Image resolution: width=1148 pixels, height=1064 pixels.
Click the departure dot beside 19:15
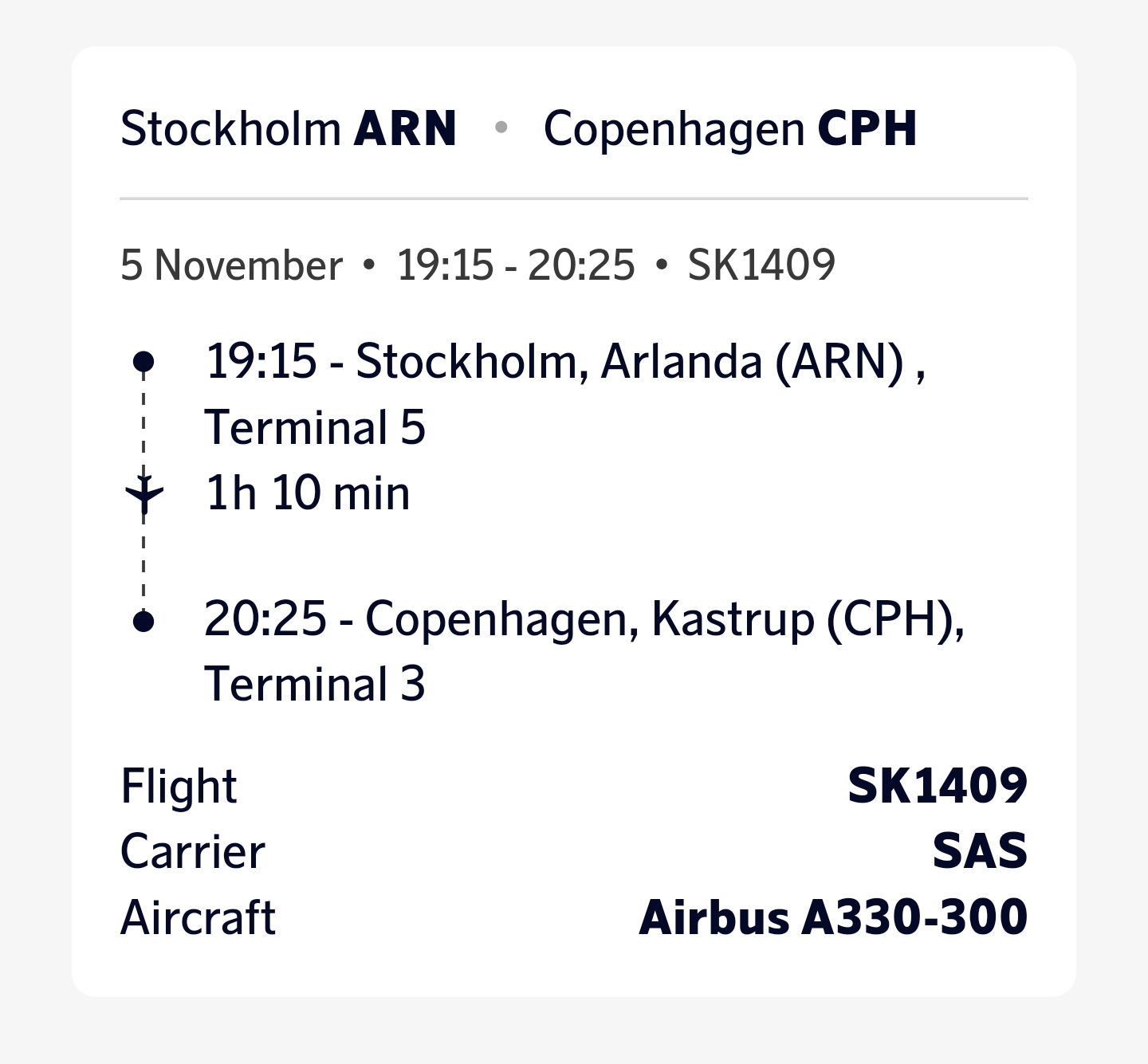143,362
